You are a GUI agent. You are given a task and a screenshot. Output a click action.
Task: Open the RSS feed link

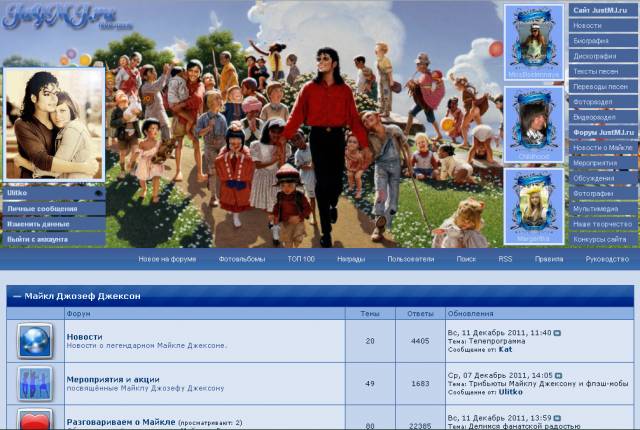505,259
